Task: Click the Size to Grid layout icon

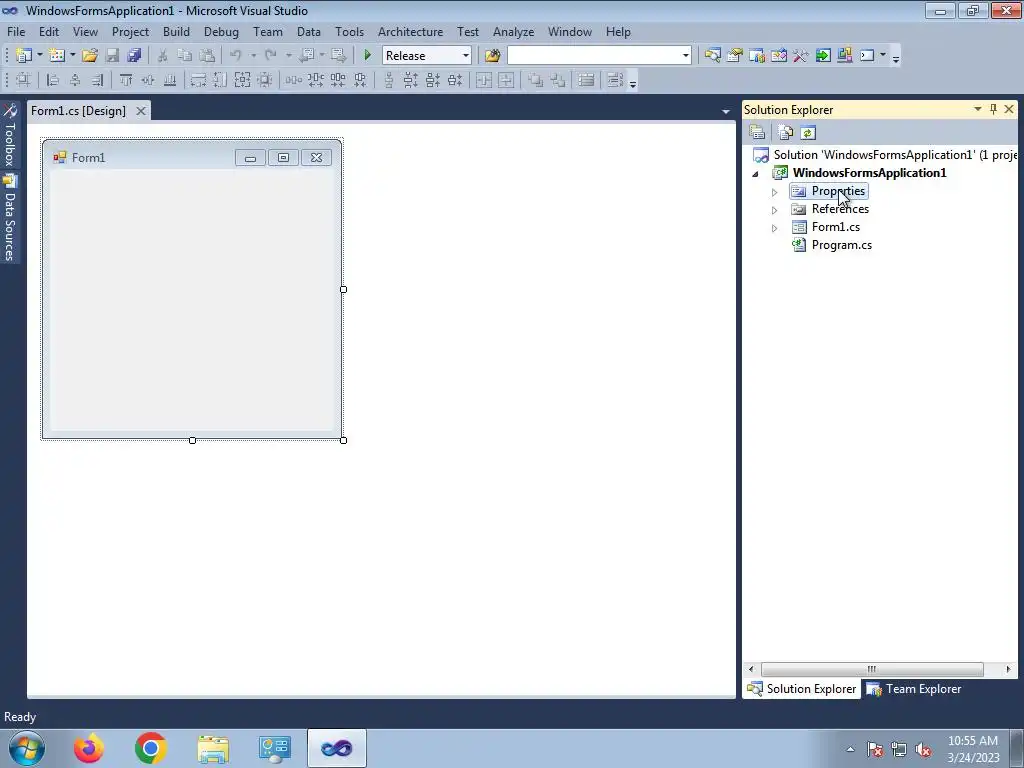Action: point(264,80)
